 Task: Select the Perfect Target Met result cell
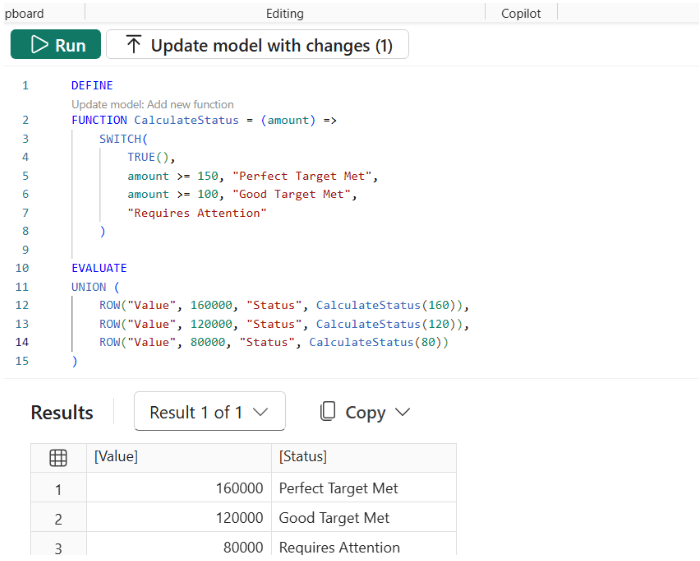pyautogui.click(x=364, y=488)
